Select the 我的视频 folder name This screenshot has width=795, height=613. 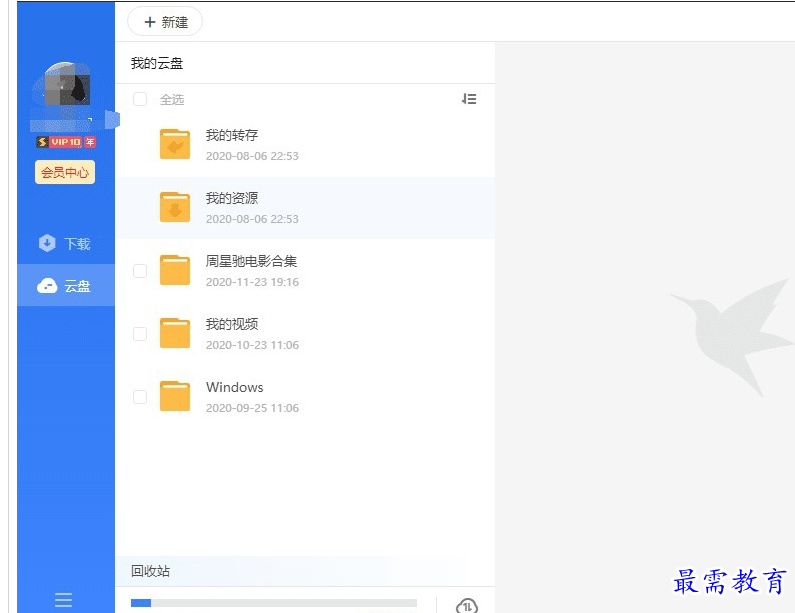tap(232, 324)
